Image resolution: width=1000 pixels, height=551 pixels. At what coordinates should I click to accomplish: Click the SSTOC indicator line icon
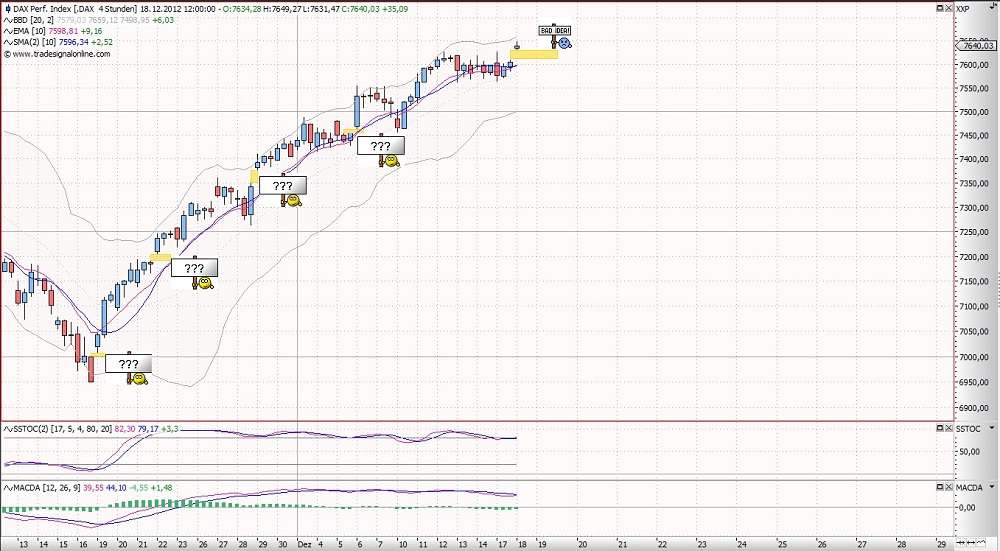coord(8,429)
